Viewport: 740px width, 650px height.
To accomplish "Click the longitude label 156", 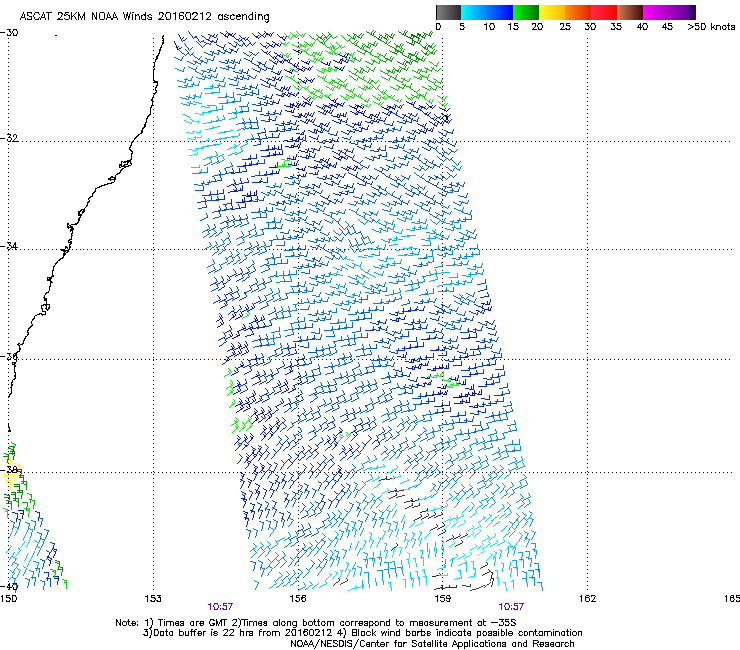I will click(x=298, y=599).
